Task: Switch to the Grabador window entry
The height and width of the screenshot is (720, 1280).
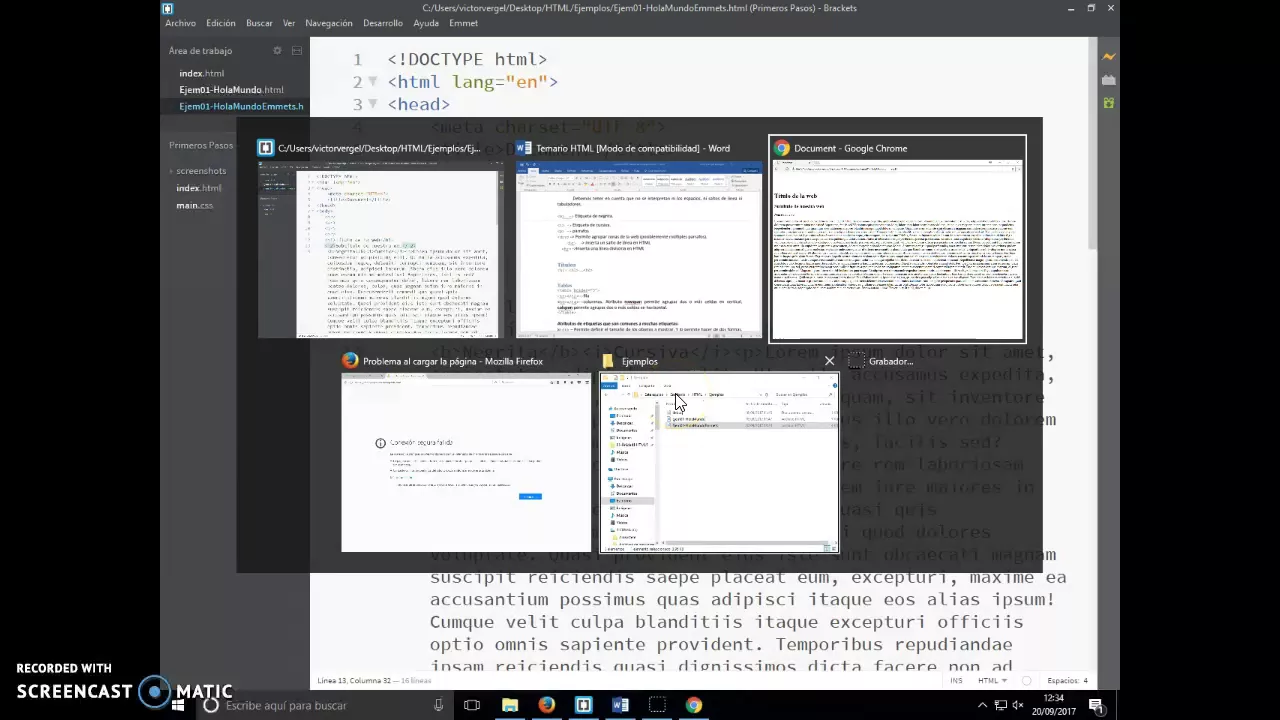Action: 880,361
